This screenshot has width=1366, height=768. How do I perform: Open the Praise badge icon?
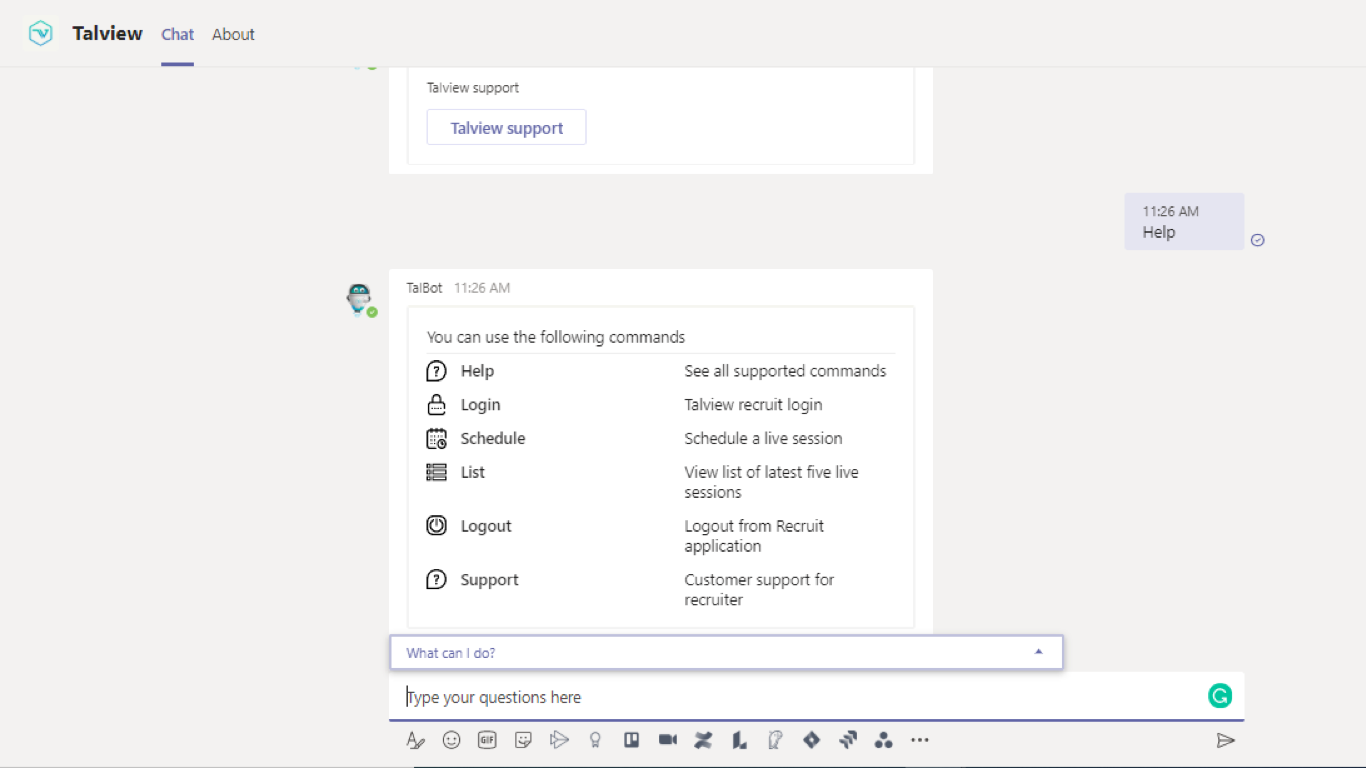coord(595,740)
